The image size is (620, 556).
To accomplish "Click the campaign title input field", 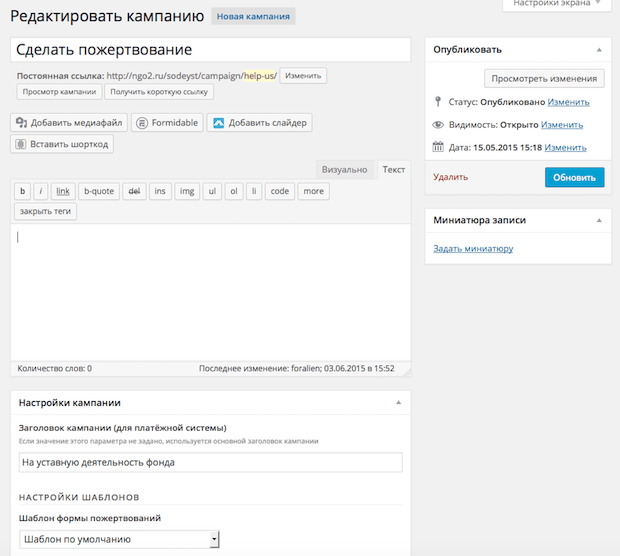I will (211, 49).
